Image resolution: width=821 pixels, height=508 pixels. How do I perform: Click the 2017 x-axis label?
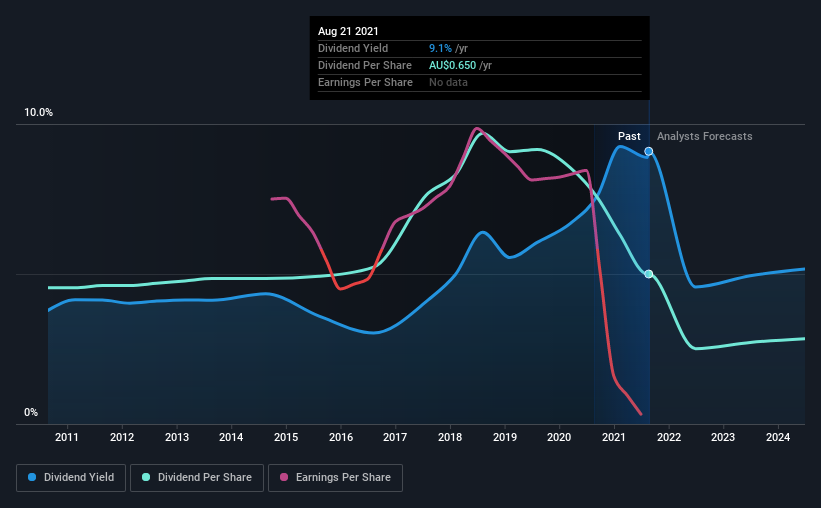tap(395, 437)
